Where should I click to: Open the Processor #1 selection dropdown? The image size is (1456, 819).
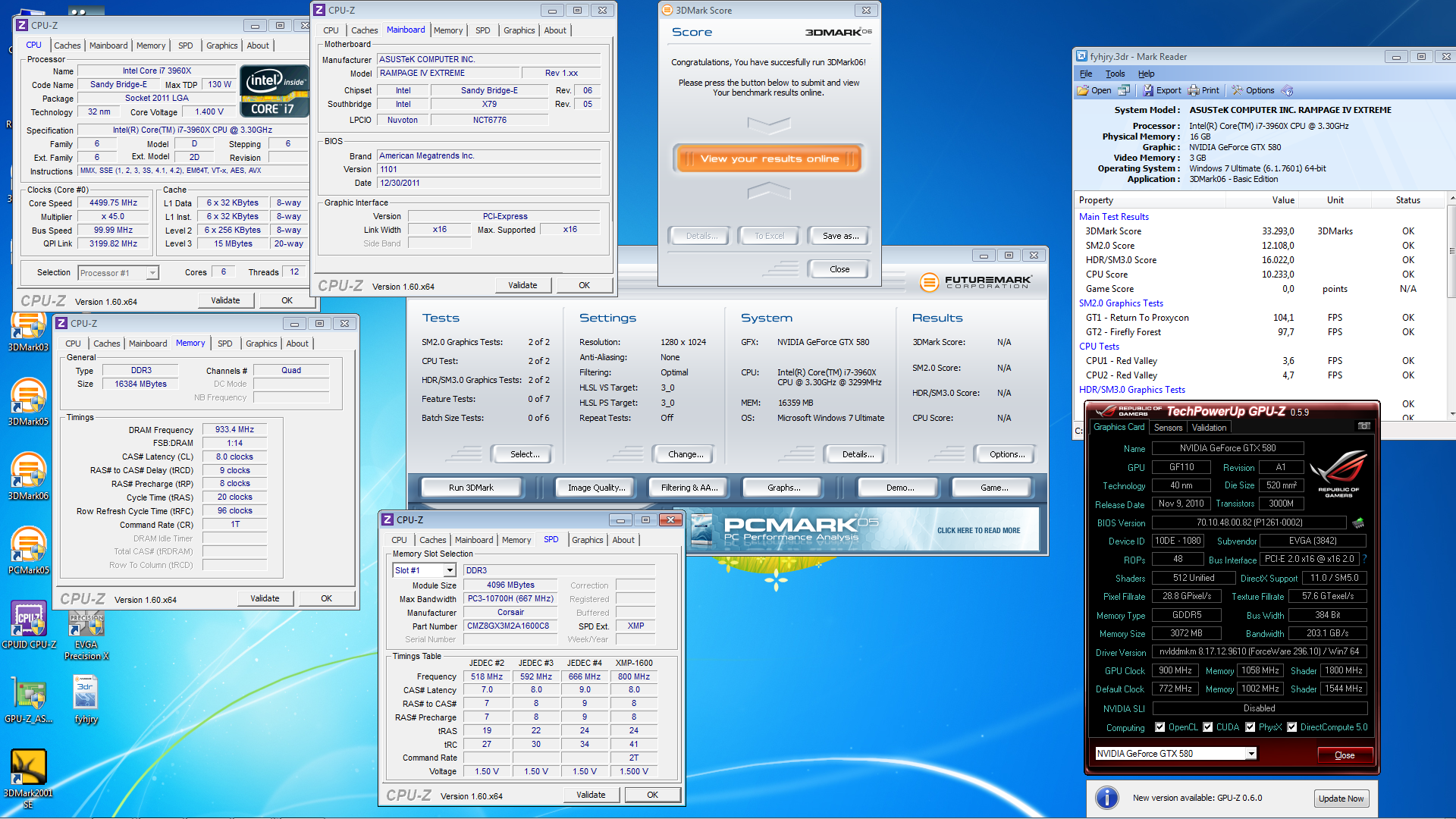[118, 273]
